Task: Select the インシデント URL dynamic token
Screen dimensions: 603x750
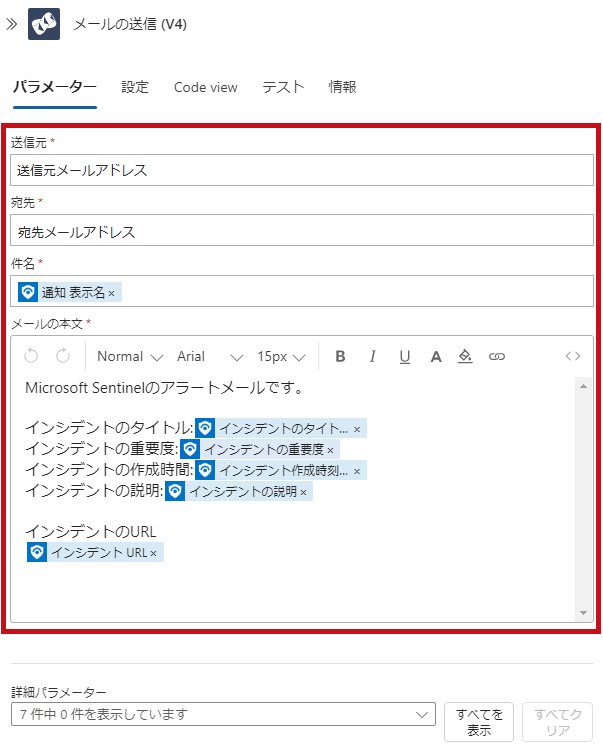Action: [95, 552]
